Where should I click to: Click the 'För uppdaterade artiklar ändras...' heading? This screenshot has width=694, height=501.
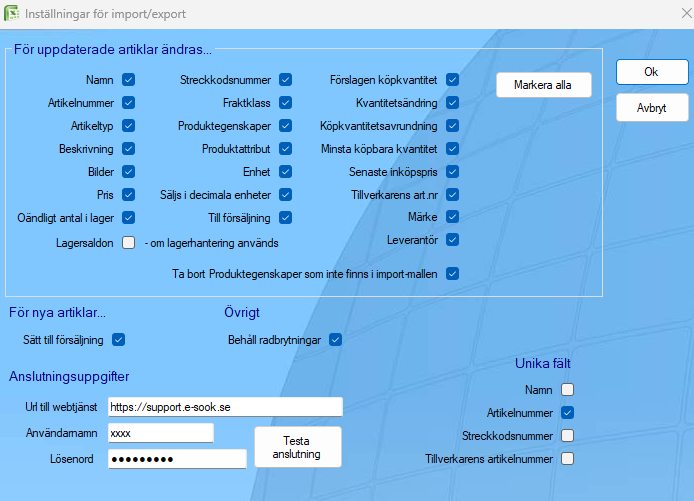(x=113, y=49)
